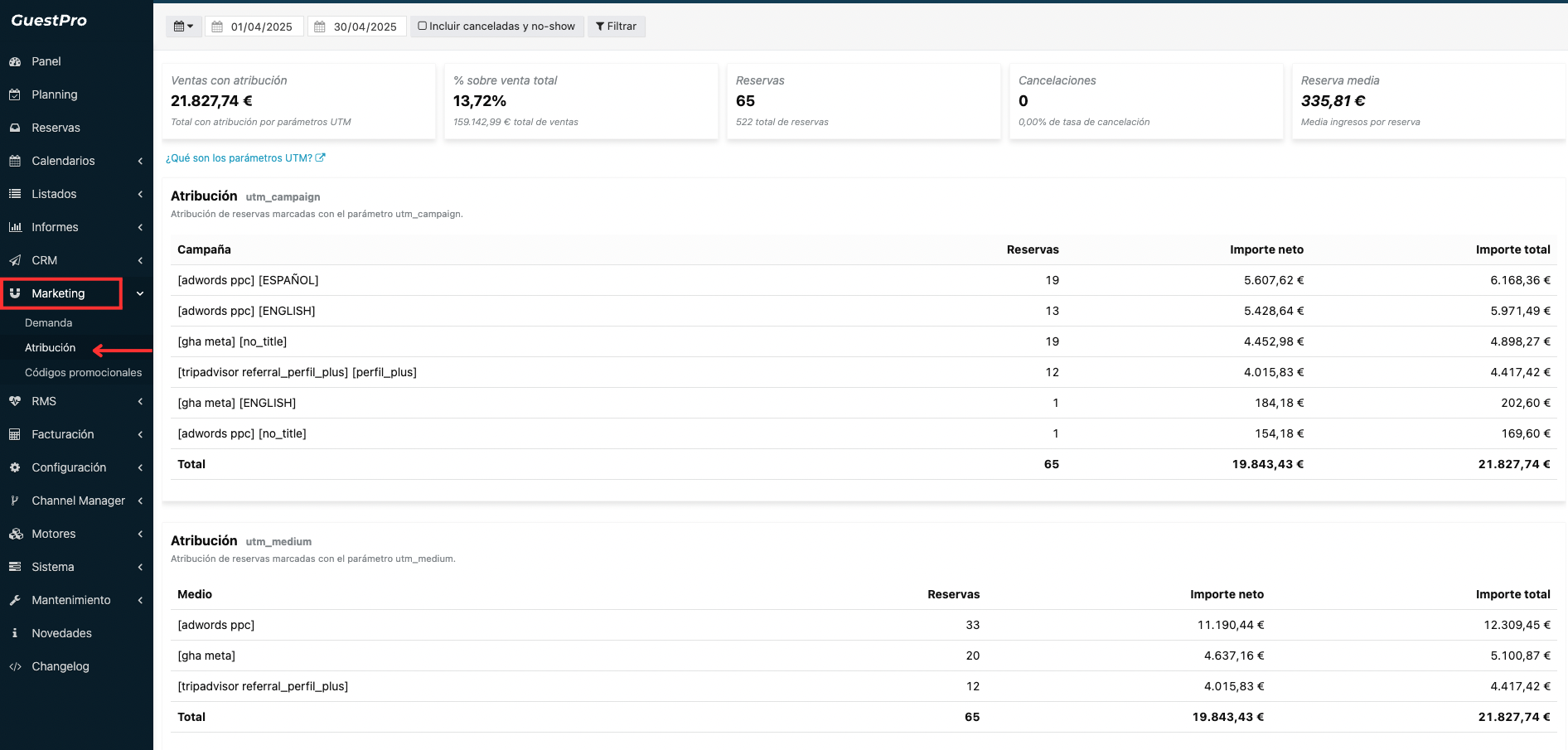The width and height of the screenshot is (1568, 750).
Task: Click the Changelog code icon
Action: coord(15,666)
